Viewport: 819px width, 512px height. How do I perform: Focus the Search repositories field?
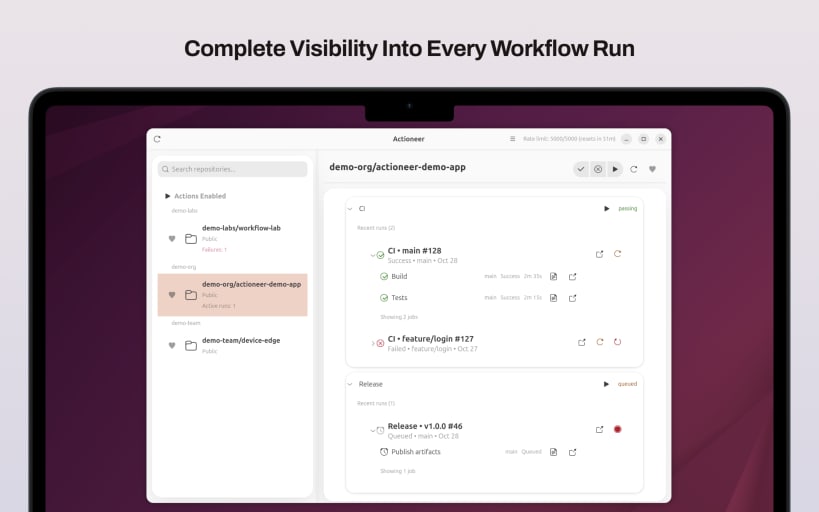[232, 169]
